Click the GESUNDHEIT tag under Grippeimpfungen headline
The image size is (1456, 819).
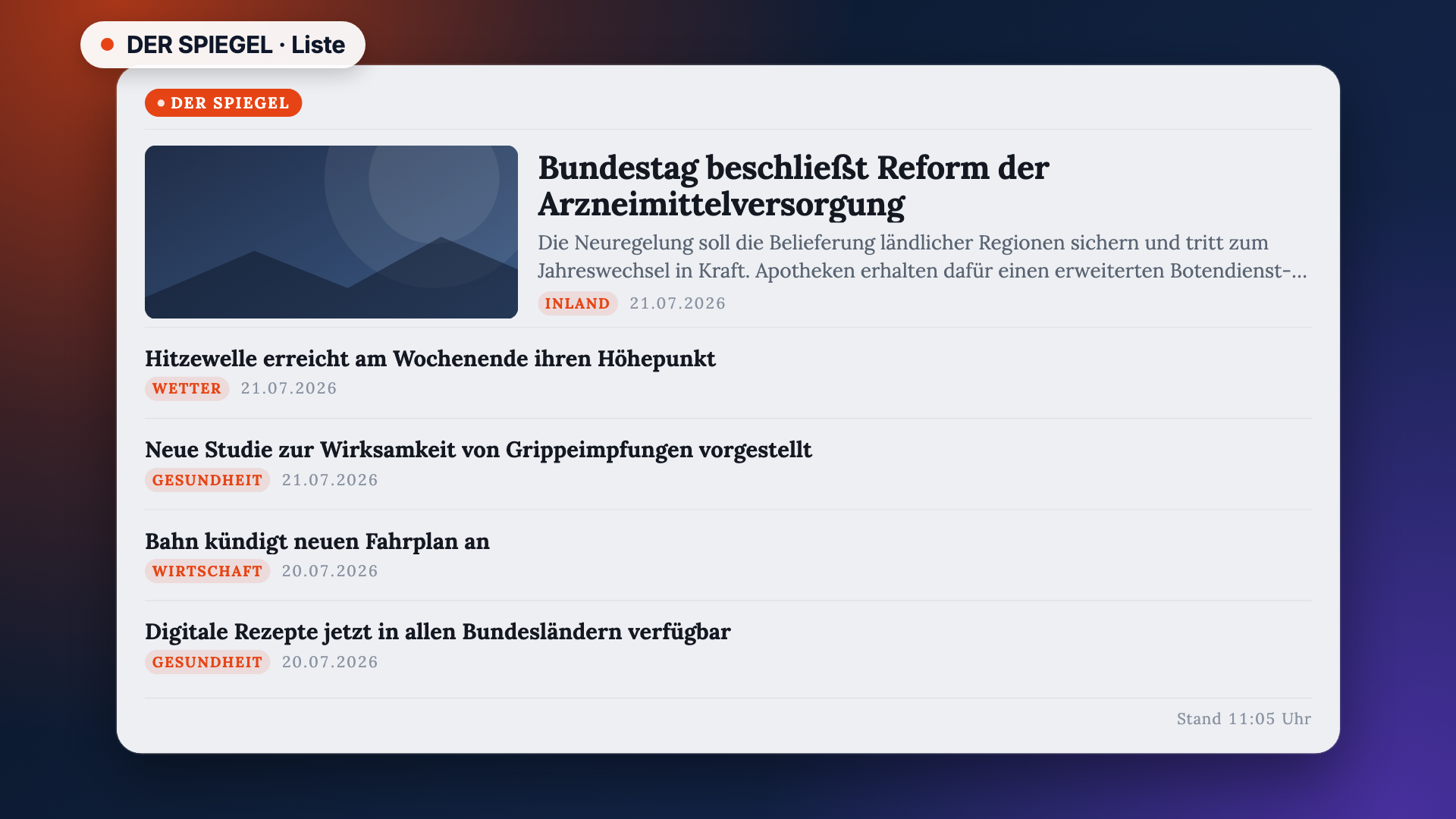coord(207,480)
